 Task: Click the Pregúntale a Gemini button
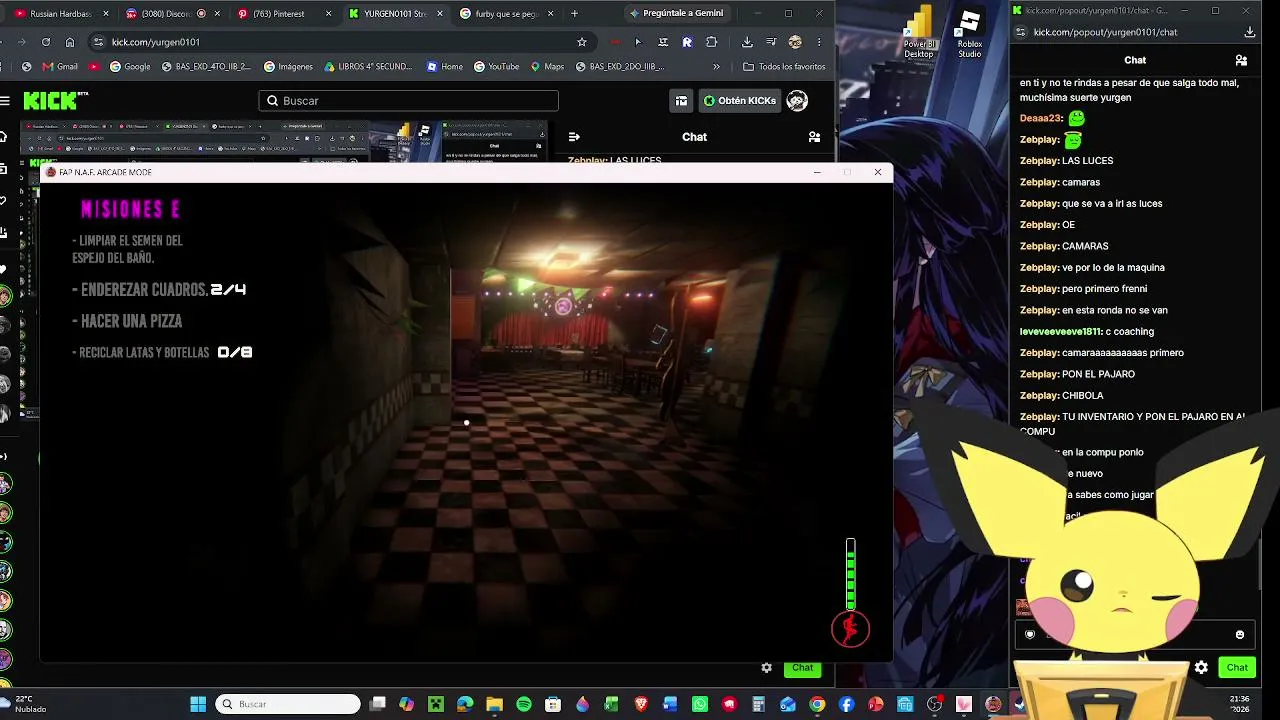pyautogui.click(x=676, y=14)
